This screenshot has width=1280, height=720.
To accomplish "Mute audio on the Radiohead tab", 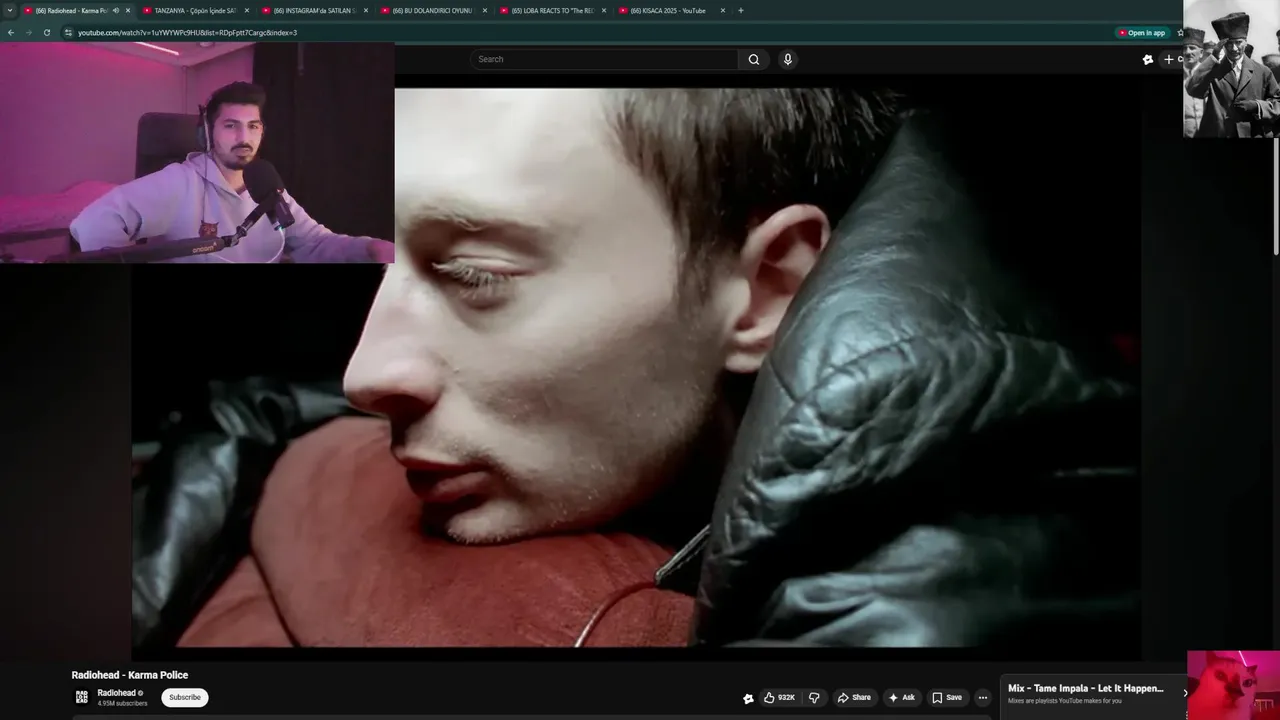I will [x=116, y=10].
